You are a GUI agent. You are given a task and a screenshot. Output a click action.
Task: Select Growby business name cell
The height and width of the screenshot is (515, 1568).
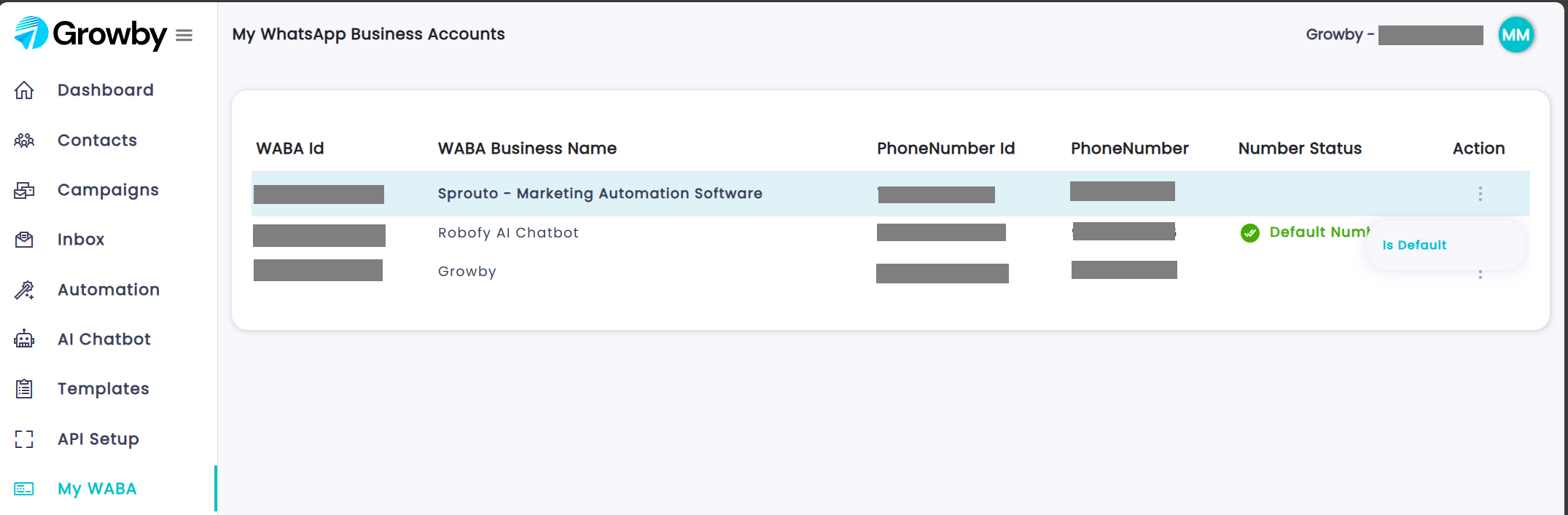467,272
